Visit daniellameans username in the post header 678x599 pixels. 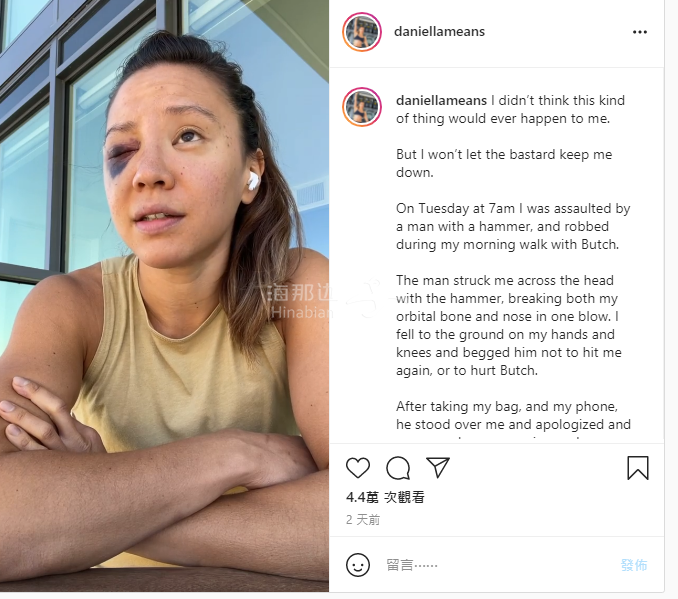[x=439, y=32]
